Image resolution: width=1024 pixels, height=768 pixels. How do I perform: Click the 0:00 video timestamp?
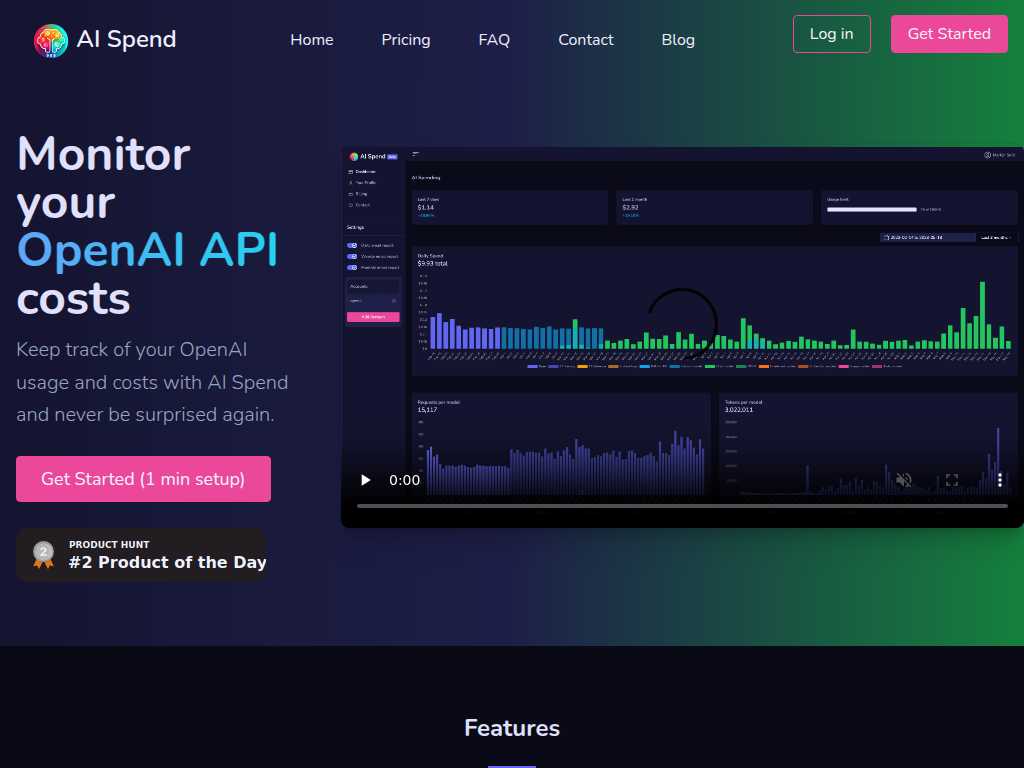click(404, 480)
